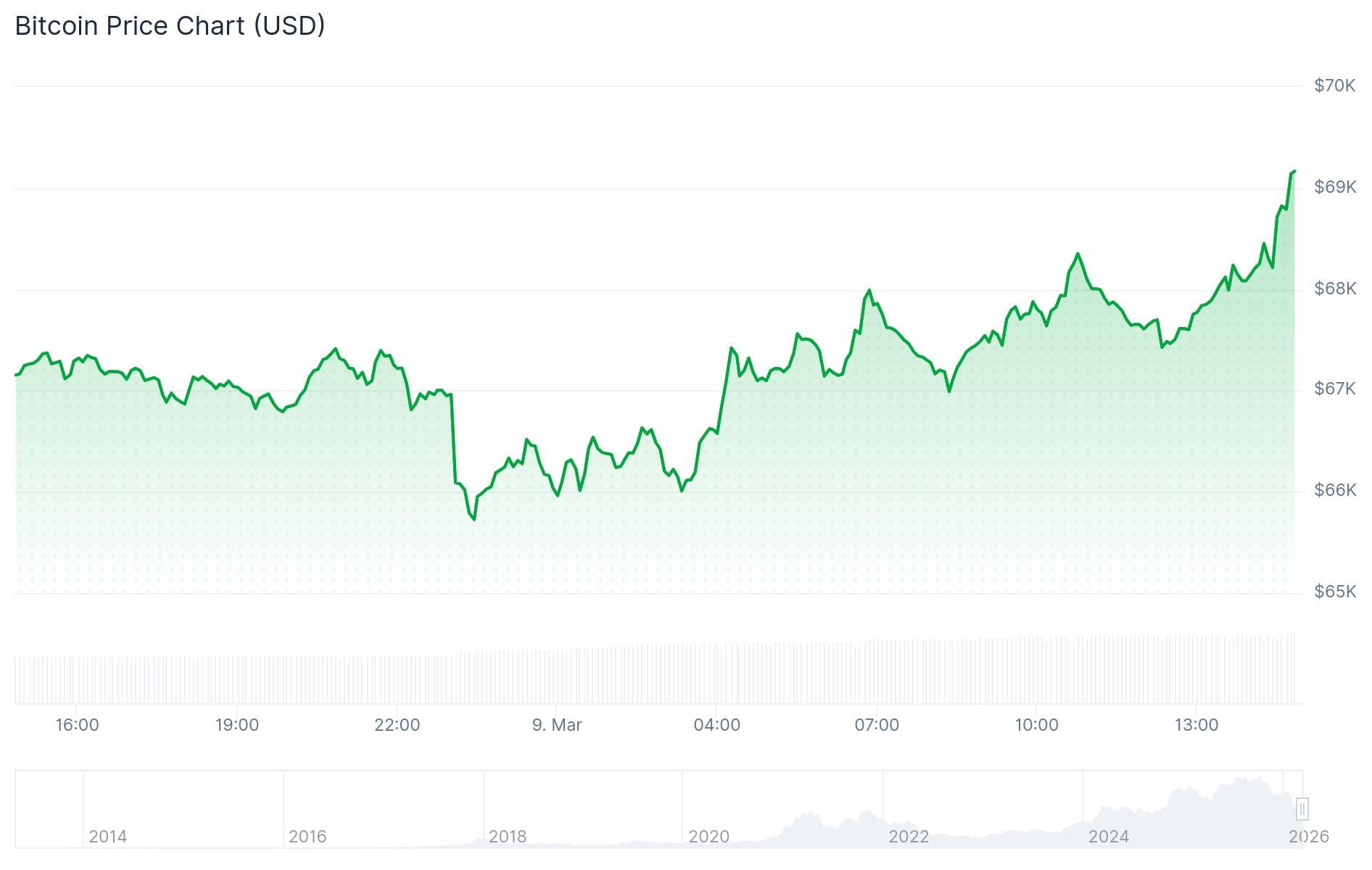Image resolution: width=1372 pixels, height=870 pixels.
Task: Jump to 2014 in the range navigator
Action: (108, 837)
